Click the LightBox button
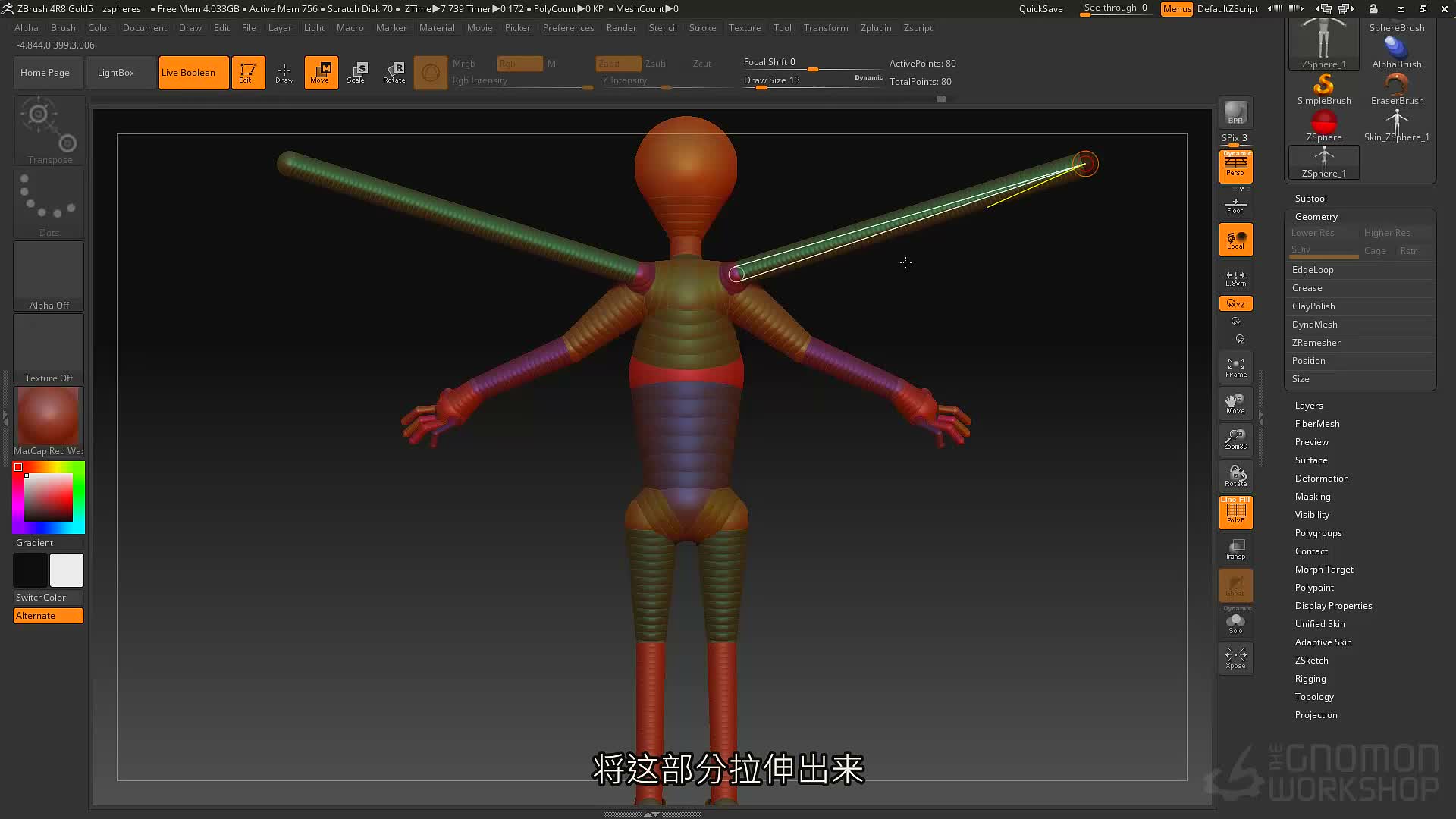 [x=116, y=73]
